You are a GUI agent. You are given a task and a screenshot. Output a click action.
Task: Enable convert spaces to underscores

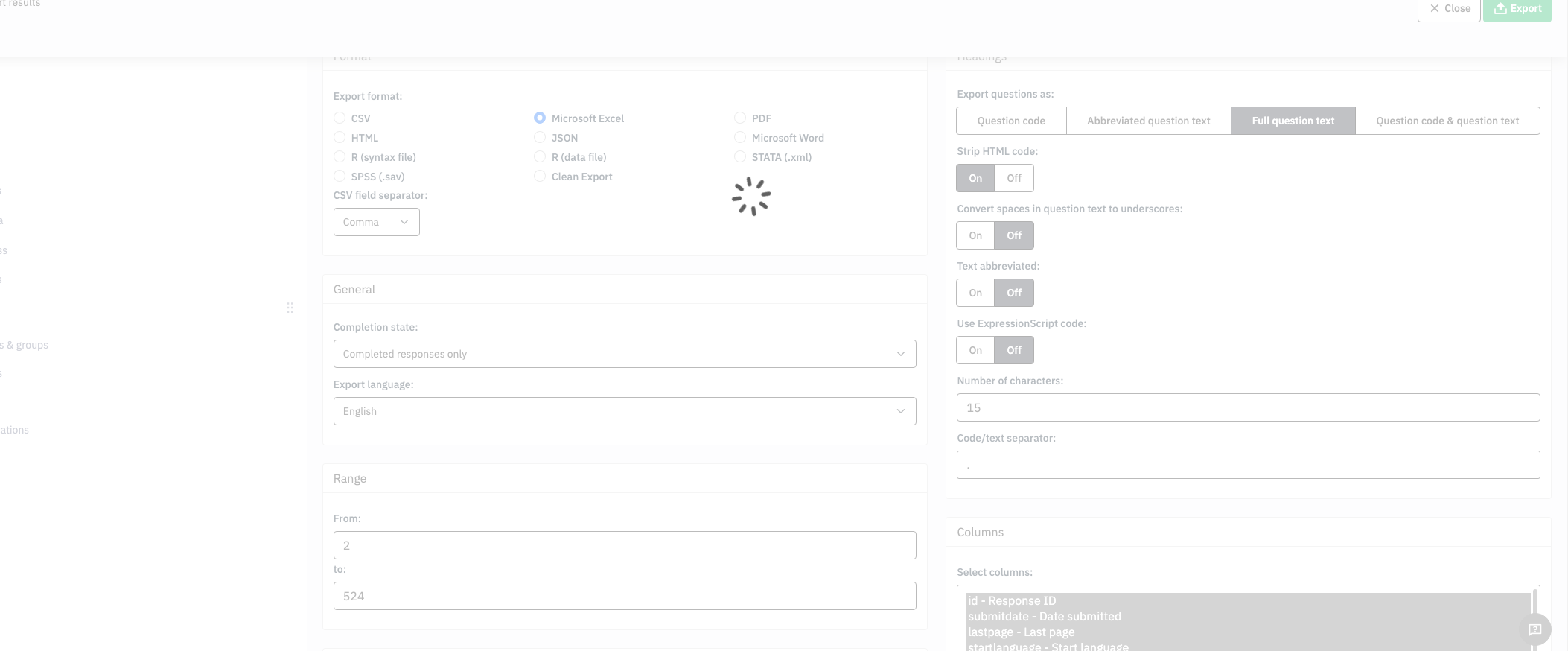click(975, 235)
